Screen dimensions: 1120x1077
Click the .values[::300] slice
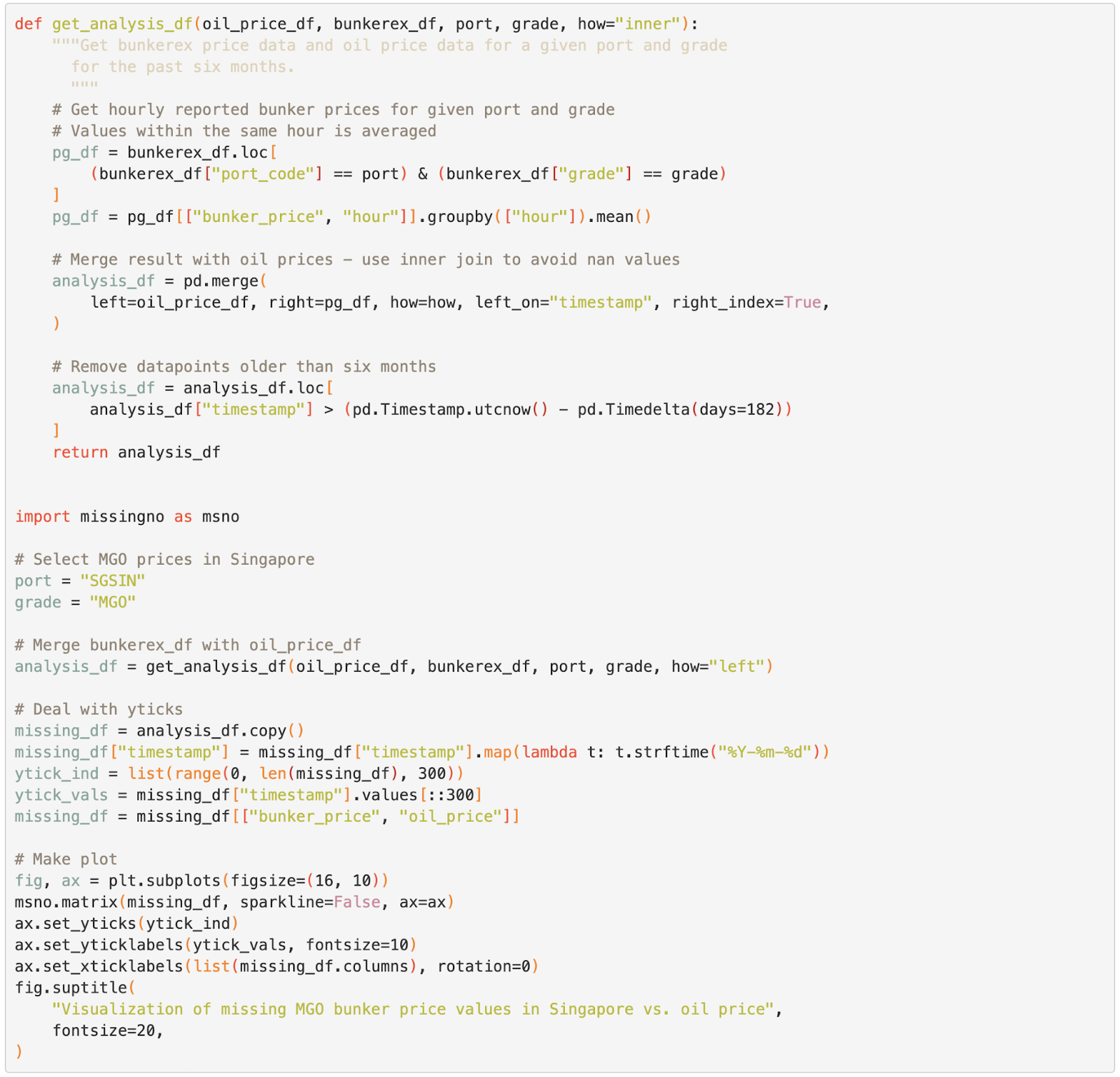click(x=417, y=796)
